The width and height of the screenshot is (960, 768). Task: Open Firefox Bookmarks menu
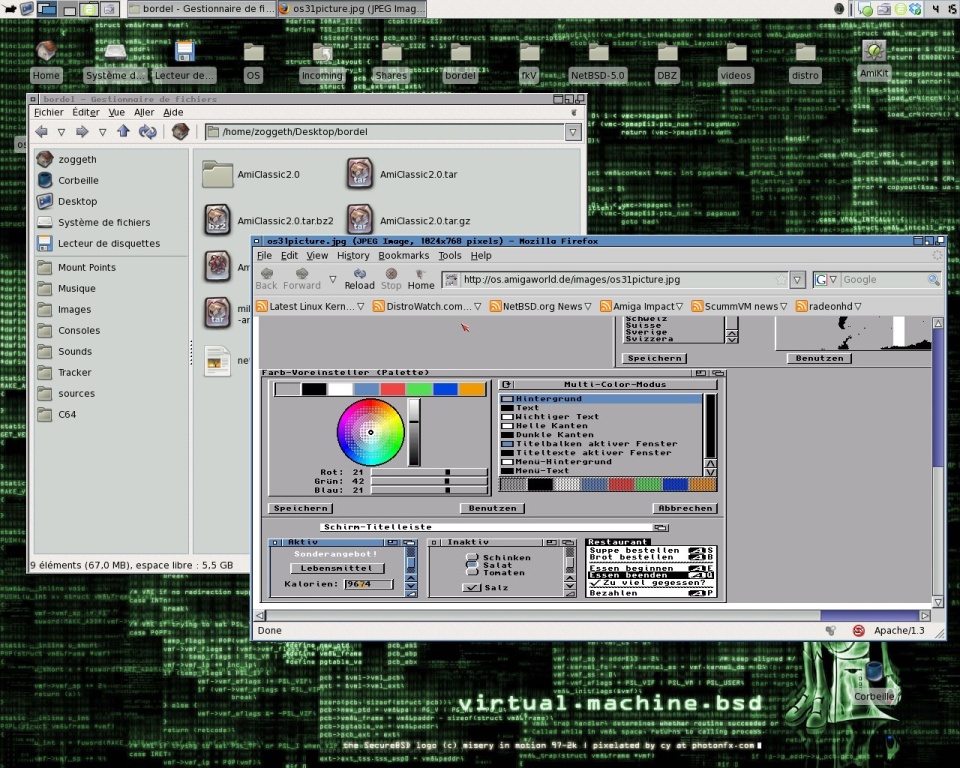(403, 255)
